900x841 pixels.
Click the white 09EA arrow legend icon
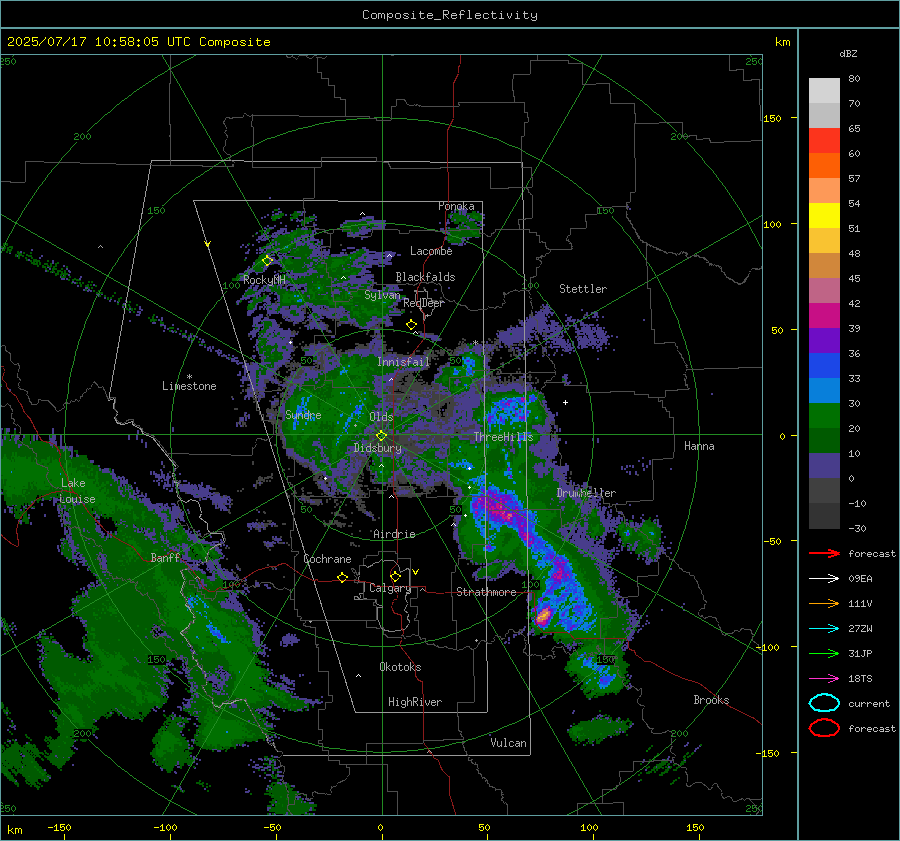click(x=824, y=579)
